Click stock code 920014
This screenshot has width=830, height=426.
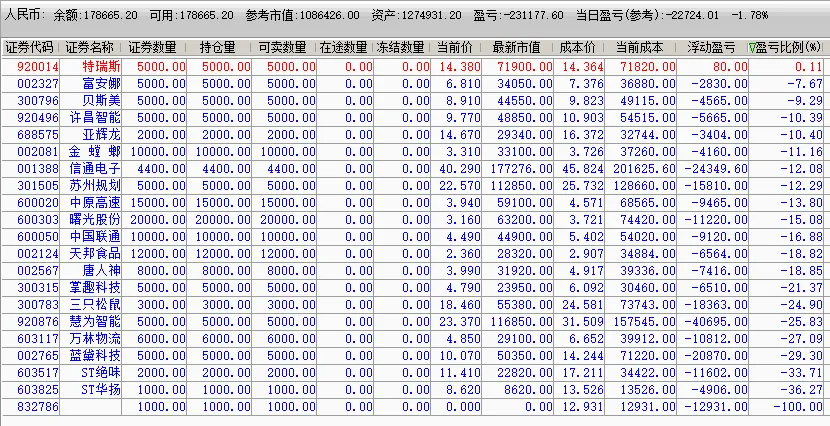coord(38,67)
